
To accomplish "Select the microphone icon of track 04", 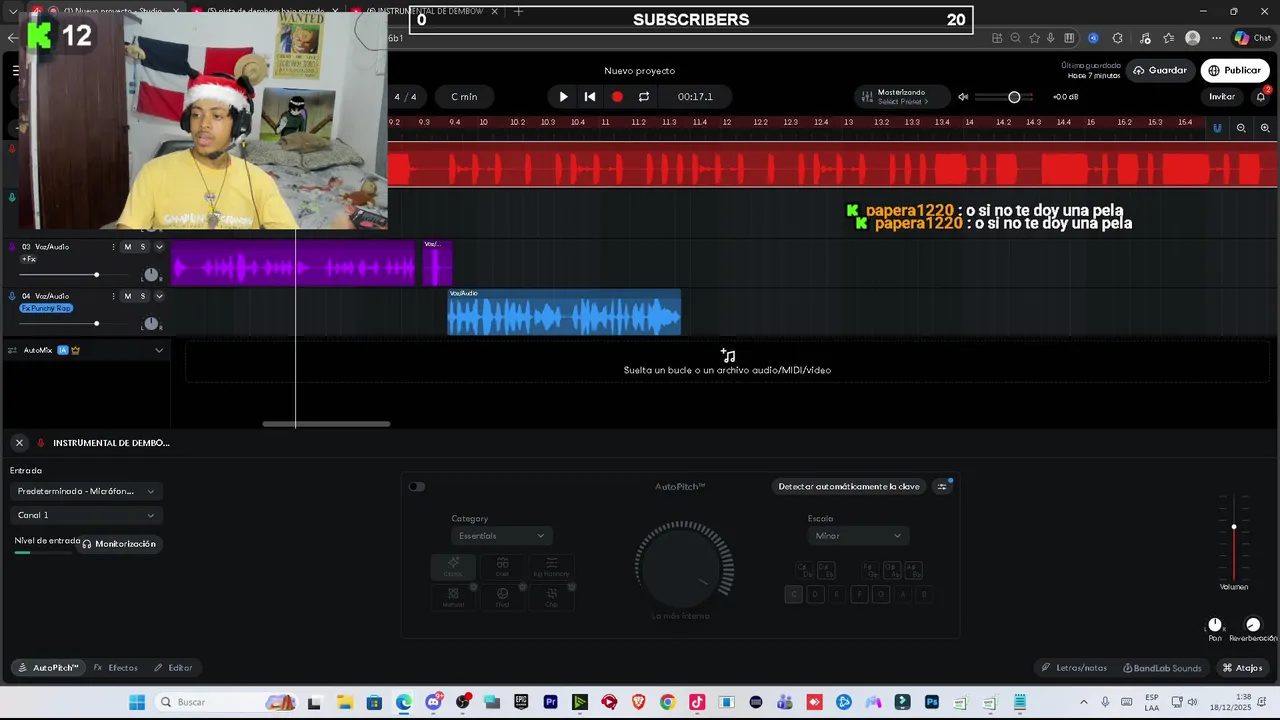I will tap(12, 296).
